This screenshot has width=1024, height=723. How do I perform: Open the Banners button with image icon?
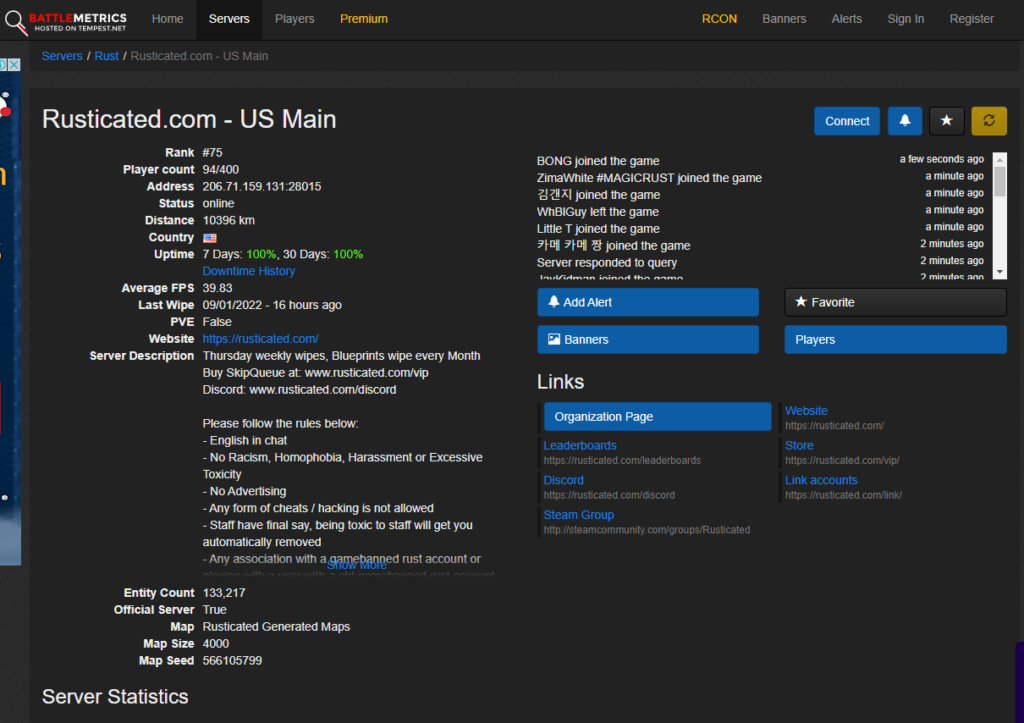coord(647,340)
